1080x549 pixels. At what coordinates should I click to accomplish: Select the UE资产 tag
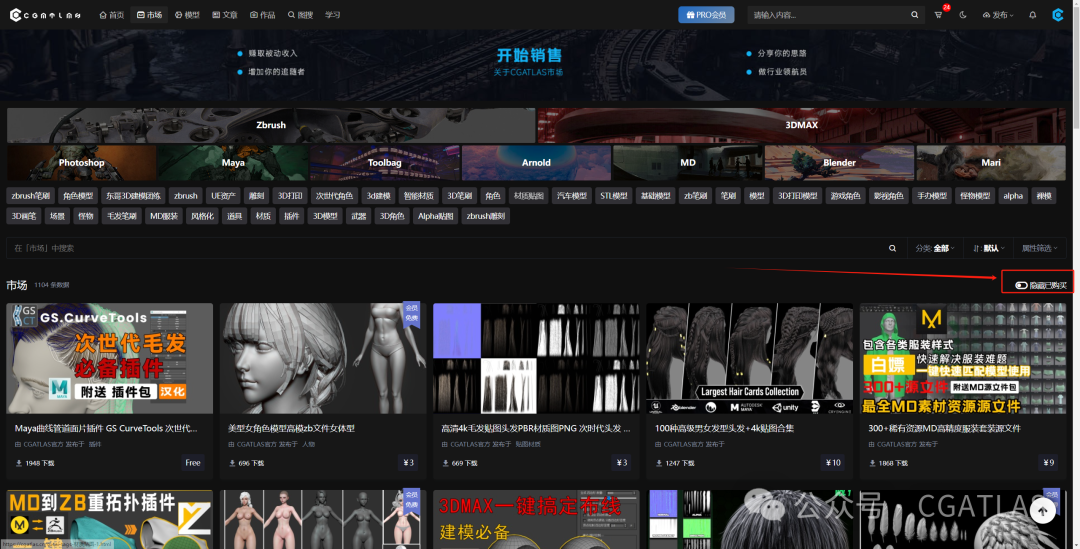click(223, 196)
